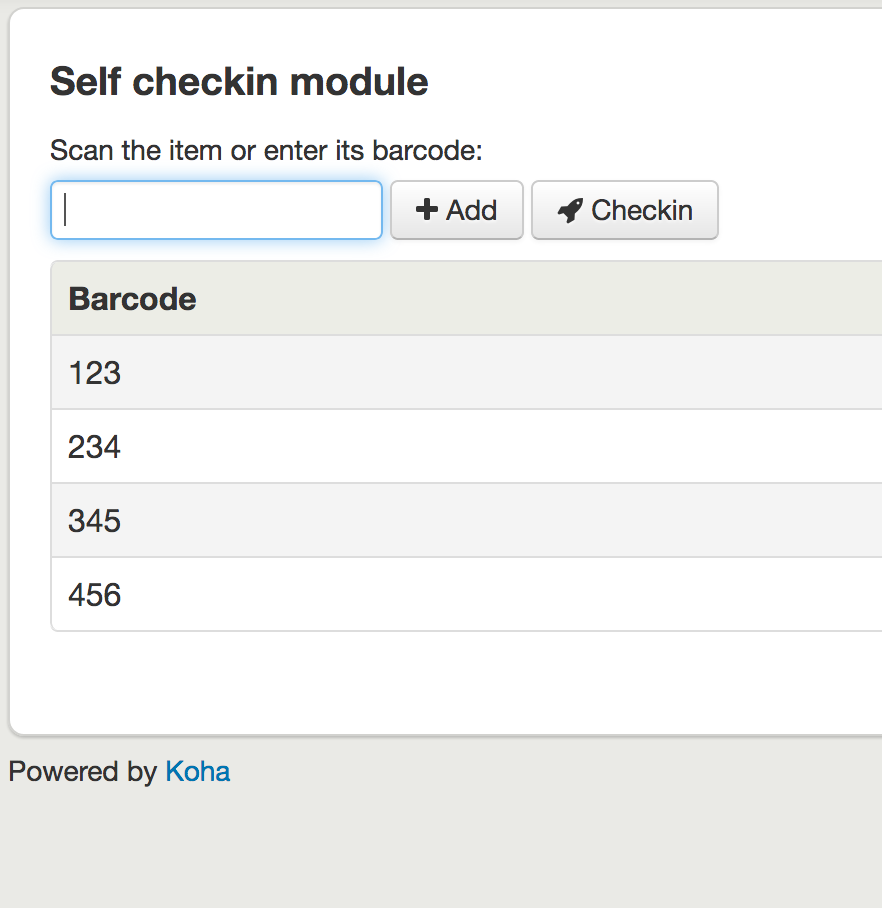This screenshot has width=882, height=908.
Task: Click the "Powered by" footer text
Action: click(x=82, y=772)
